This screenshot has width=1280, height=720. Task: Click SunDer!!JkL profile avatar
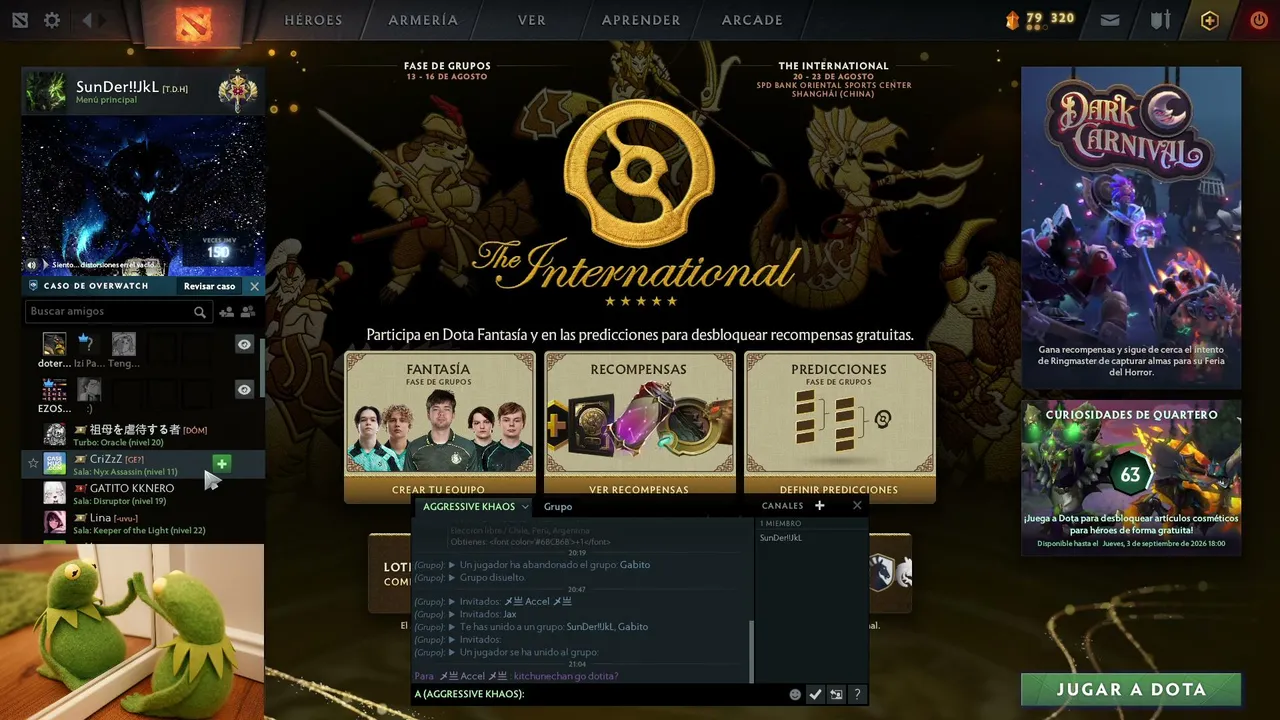point(47,91)
